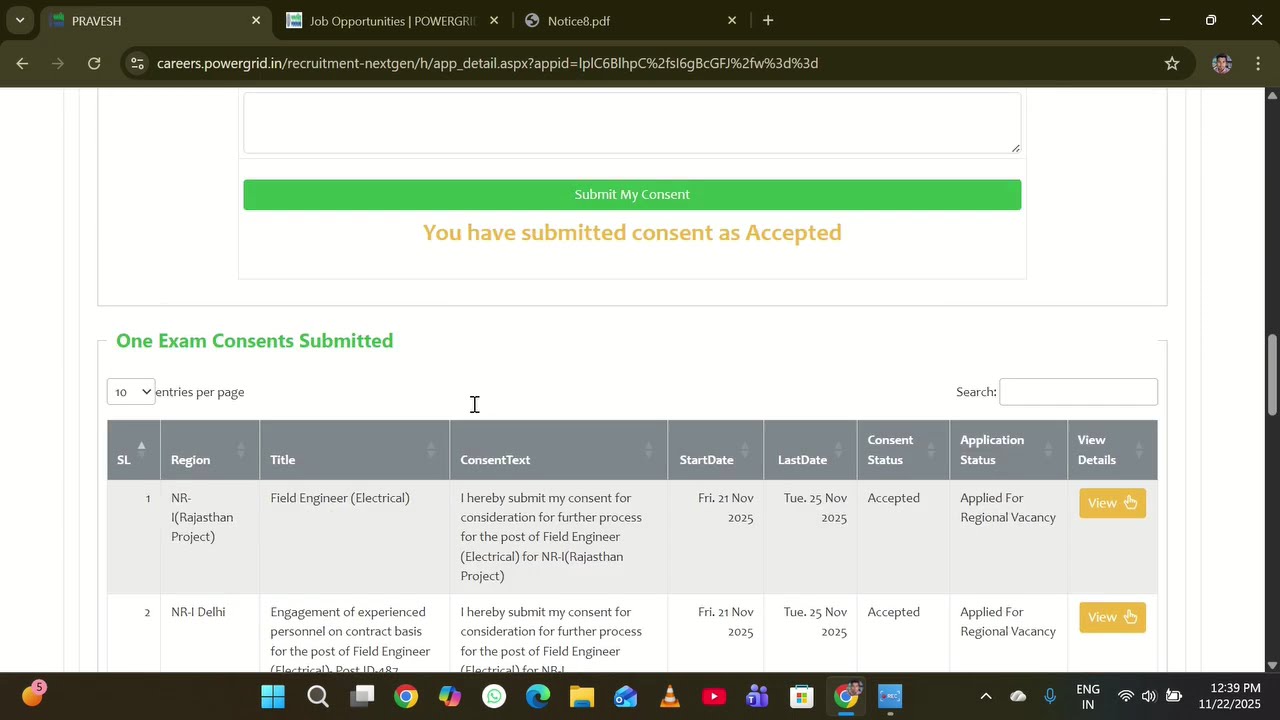Sort table by Consent Status column

(x=903, y=450)
